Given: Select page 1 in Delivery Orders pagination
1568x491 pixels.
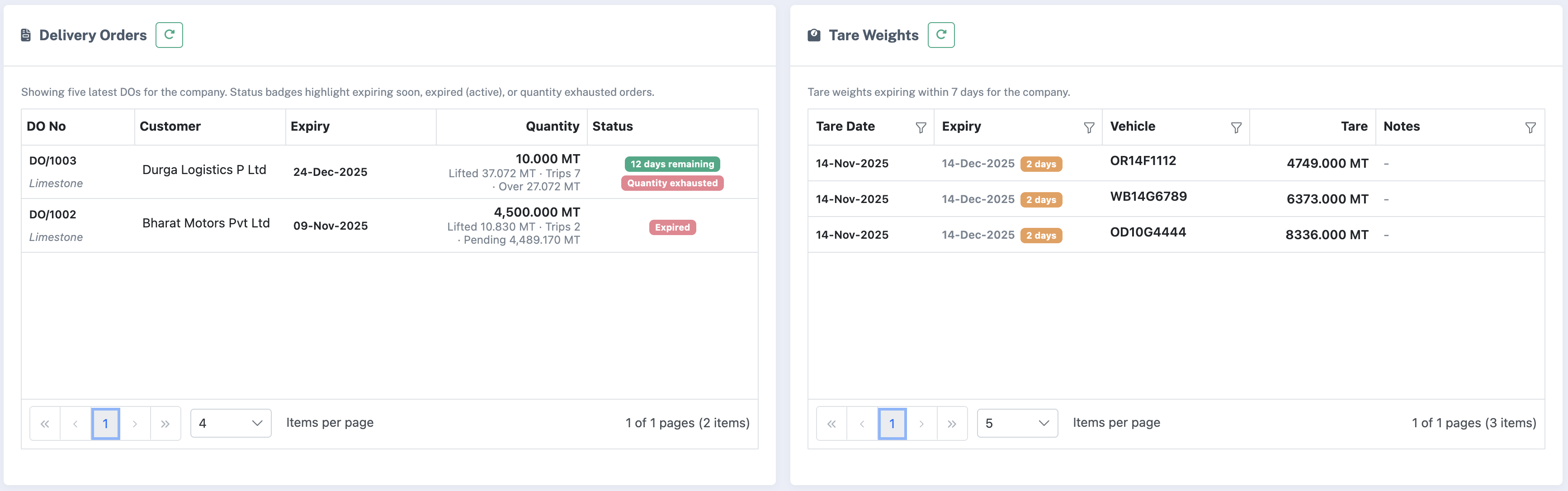Looking at the screenshot, I should coord(106,423).
